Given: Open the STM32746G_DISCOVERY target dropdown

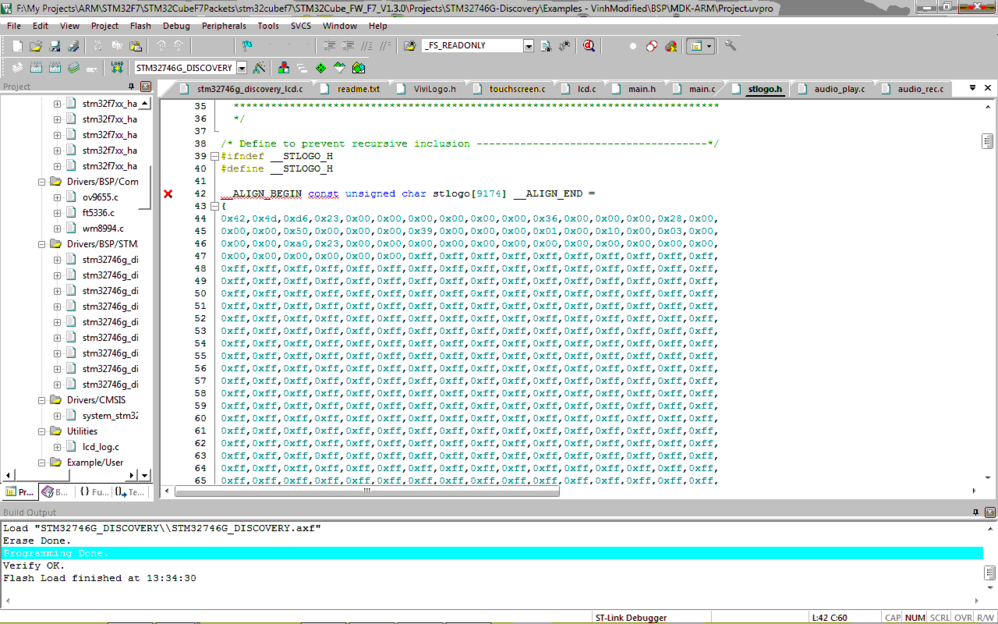Looking at the screenshot, I should (242, 67).
